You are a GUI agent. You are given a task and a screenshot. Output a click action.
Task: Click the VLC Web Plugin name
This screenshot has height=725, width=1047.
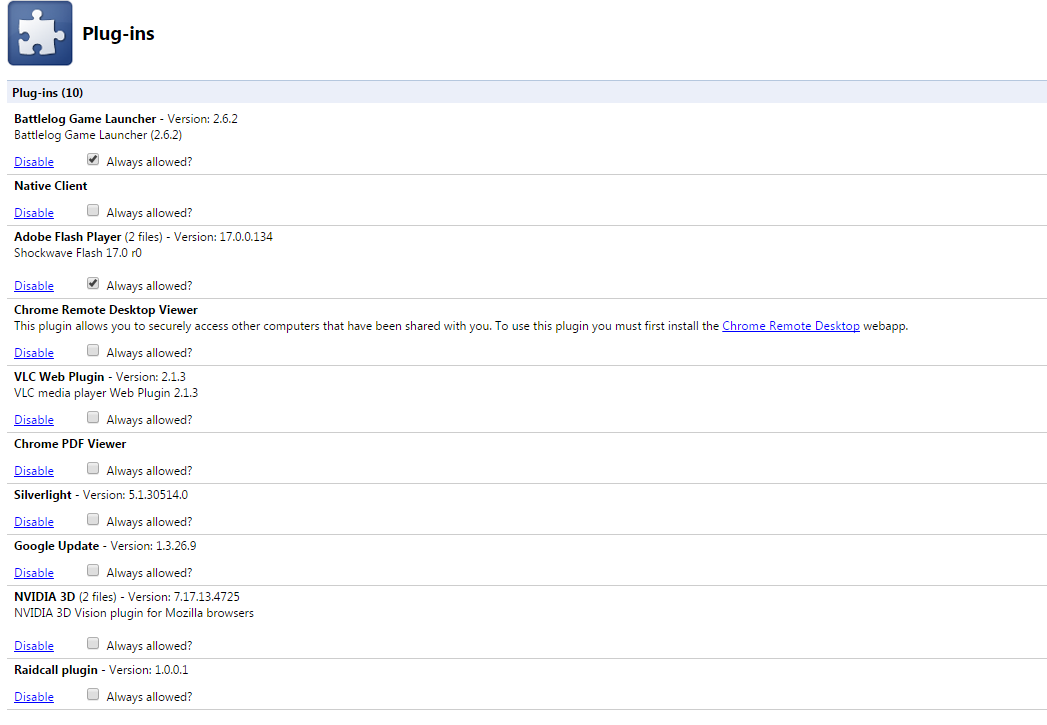click(59, 377)
